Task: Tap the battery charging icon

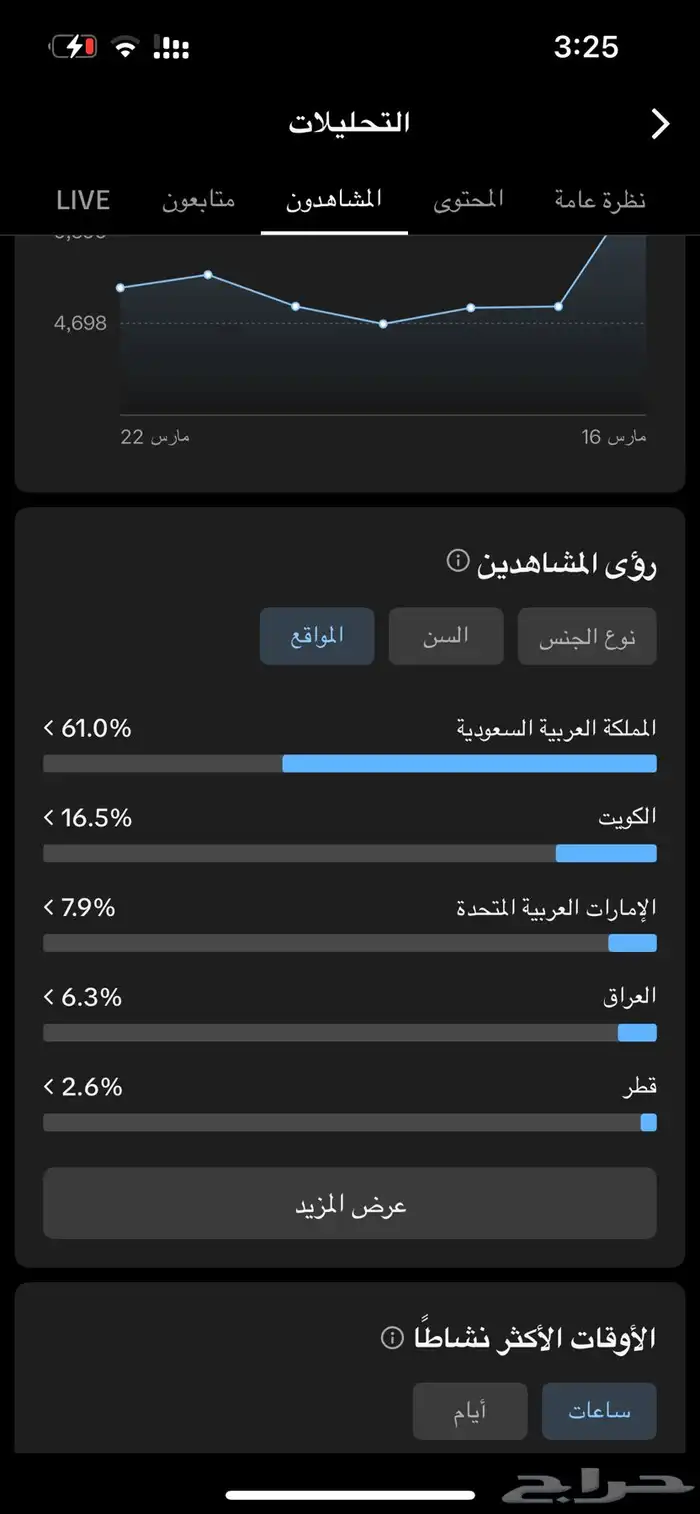Action: [72, 47]
